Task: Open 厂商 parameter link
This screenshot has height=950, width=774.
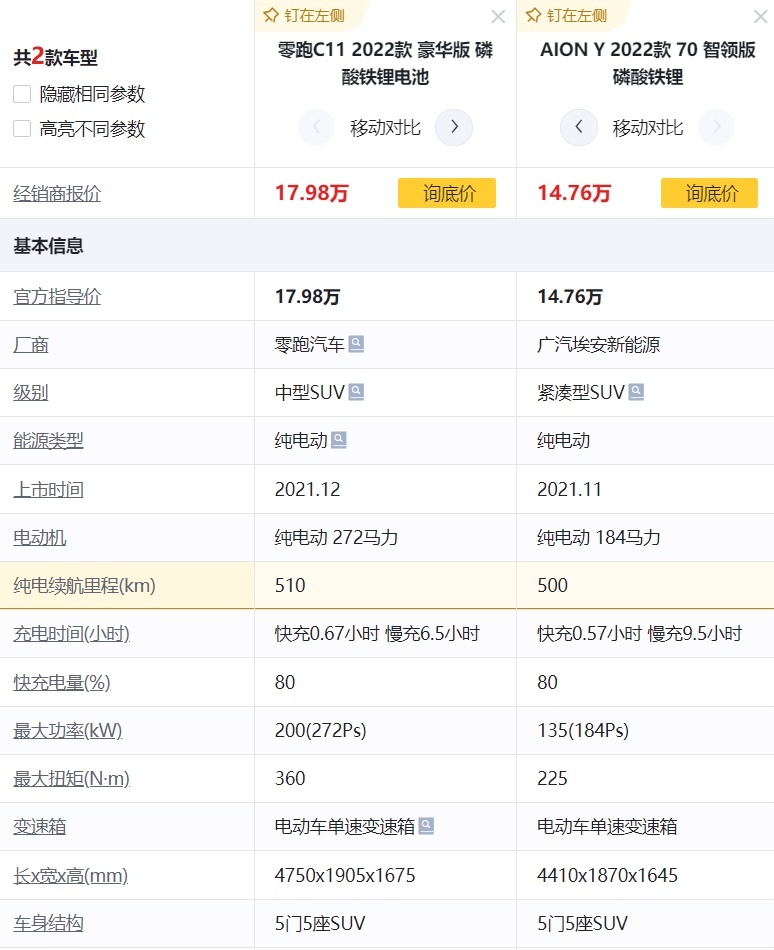Action: coord(31,345)
